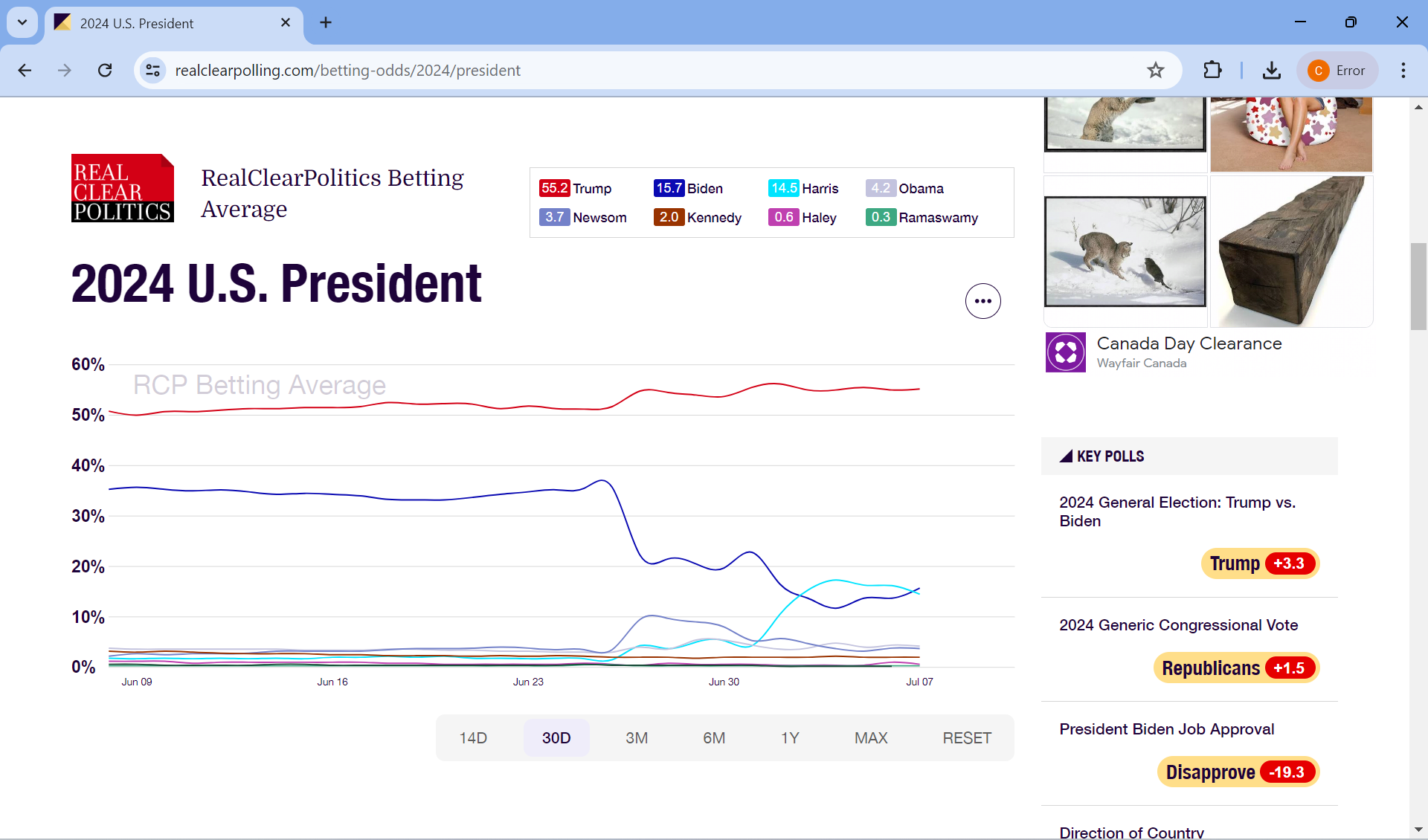Open the tab search dropdown arrow
Screen dimensions: 1428x840
tap(22, 22)
